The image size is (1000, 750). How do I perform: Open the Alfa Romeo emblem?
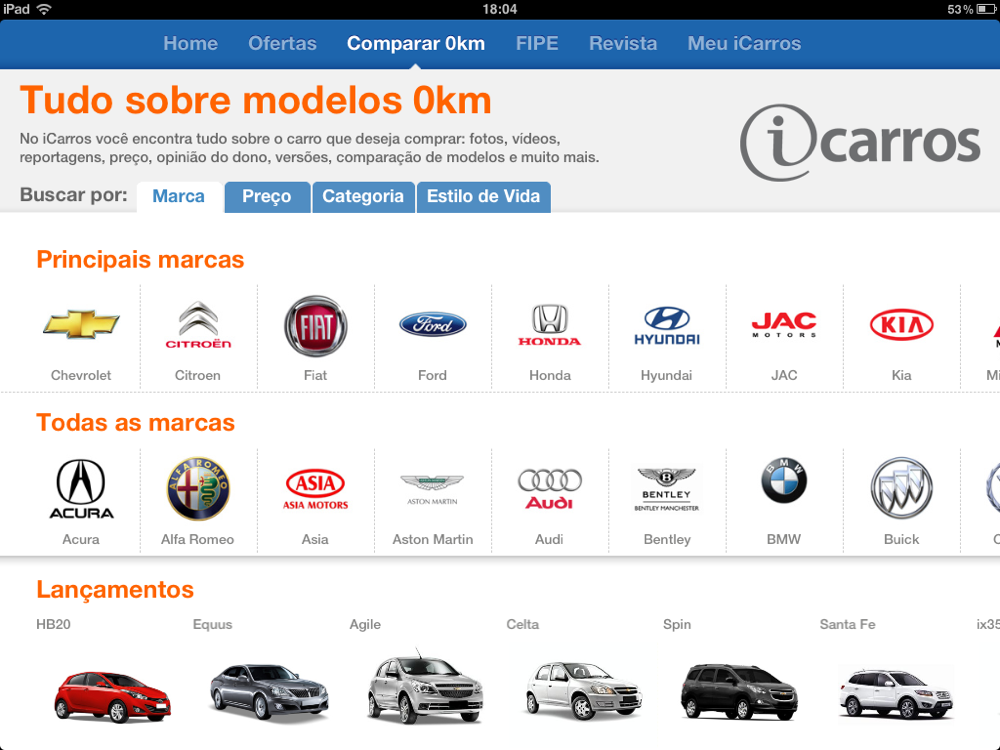pyautogui.click(x=198, y=489)
